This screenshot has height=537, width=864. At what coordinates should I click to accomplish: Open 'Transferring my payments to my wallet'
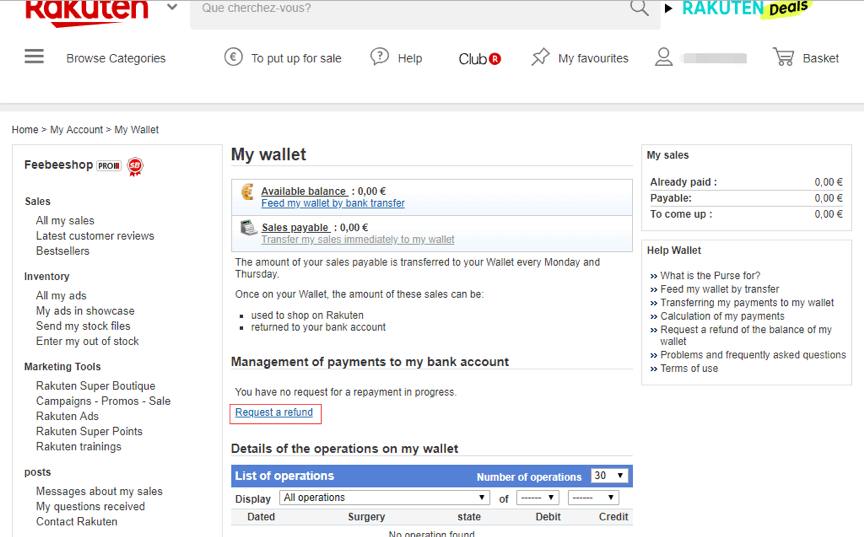747,302
